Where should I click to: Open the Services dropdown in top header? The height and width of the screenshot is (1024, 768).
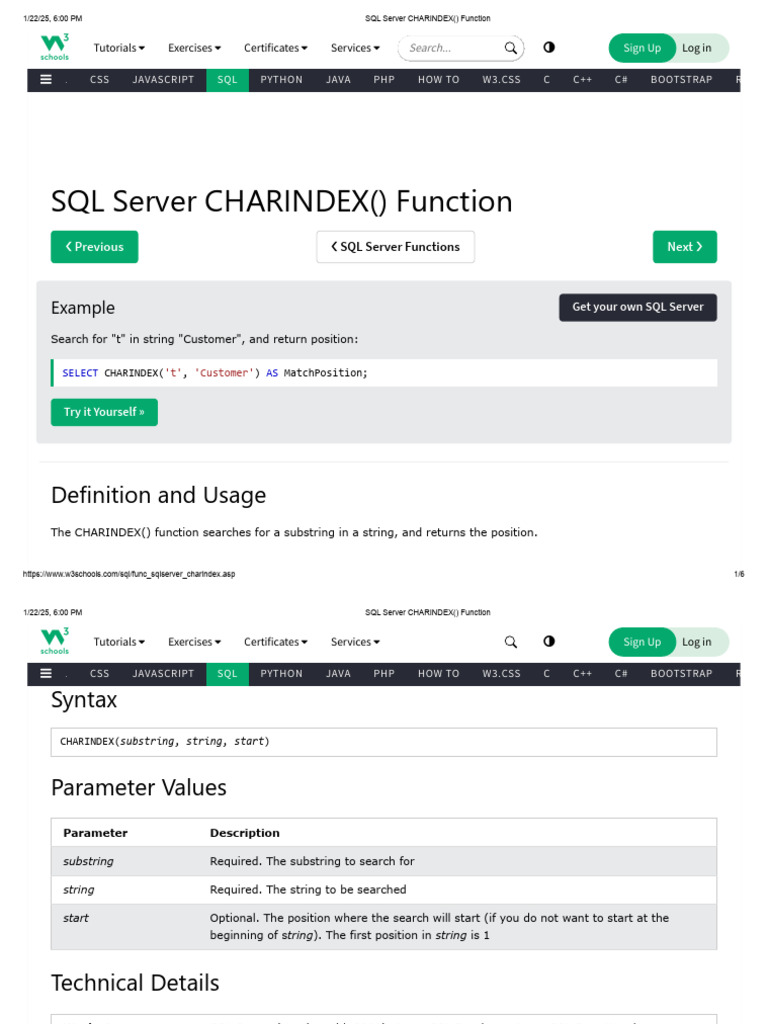point(355,48)
